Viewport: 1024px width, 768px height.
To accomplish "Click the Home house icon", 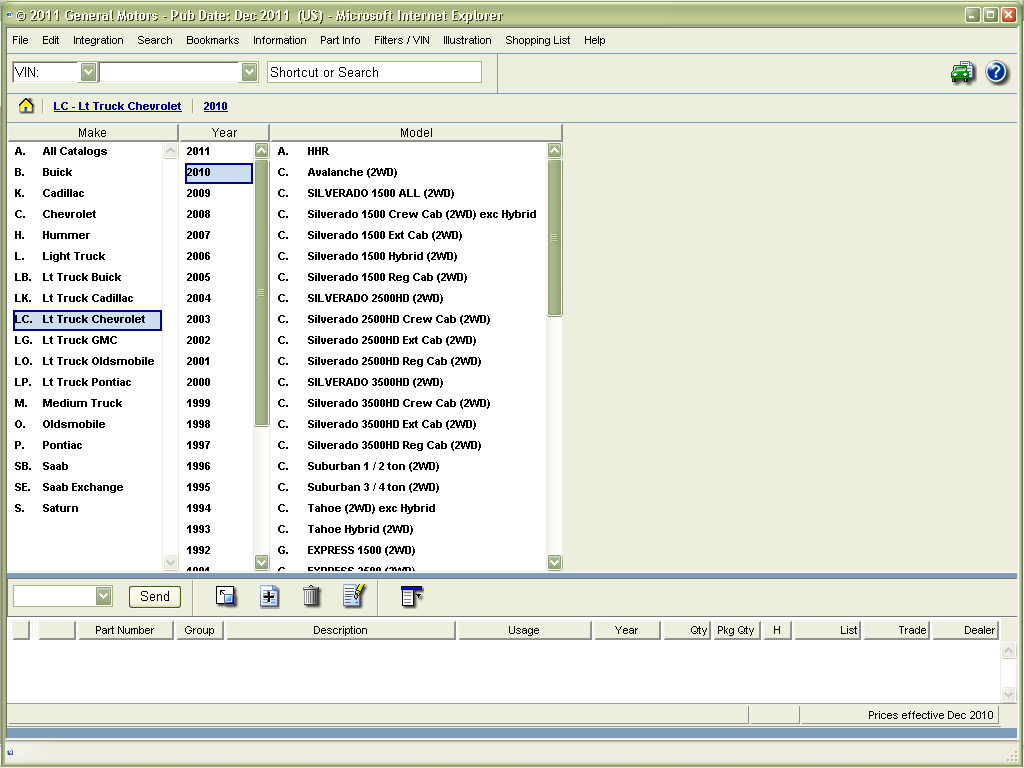I will (x=26, y=106).
